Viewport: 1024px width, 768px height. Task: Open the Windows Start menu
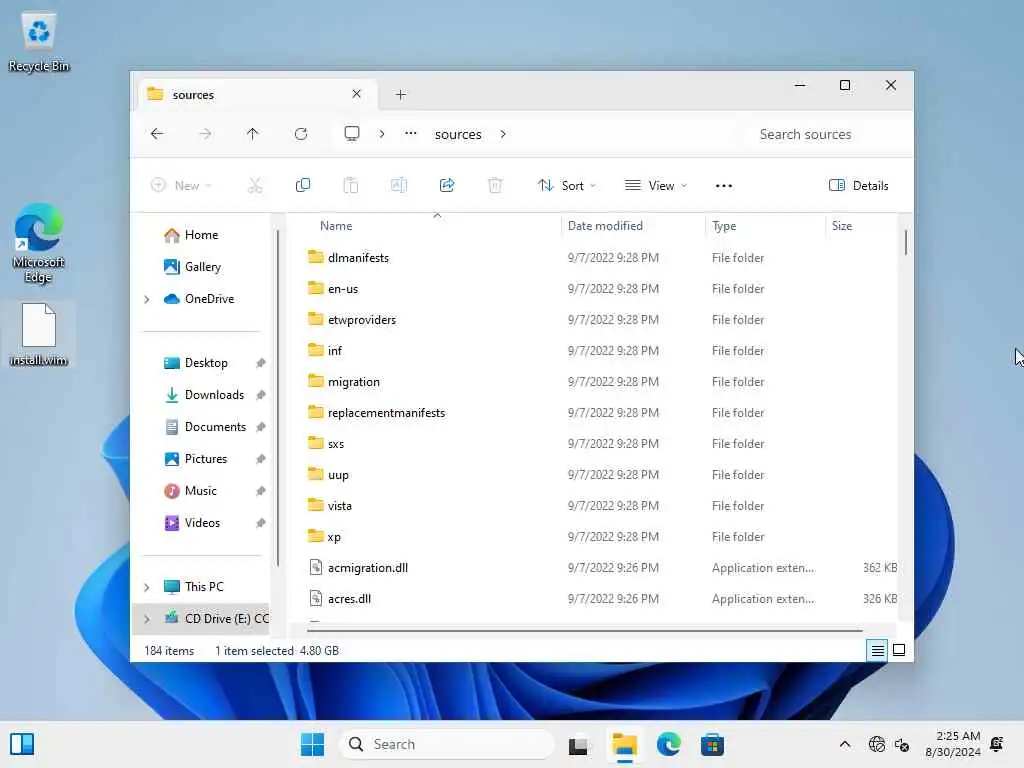(x=312, y=744)
